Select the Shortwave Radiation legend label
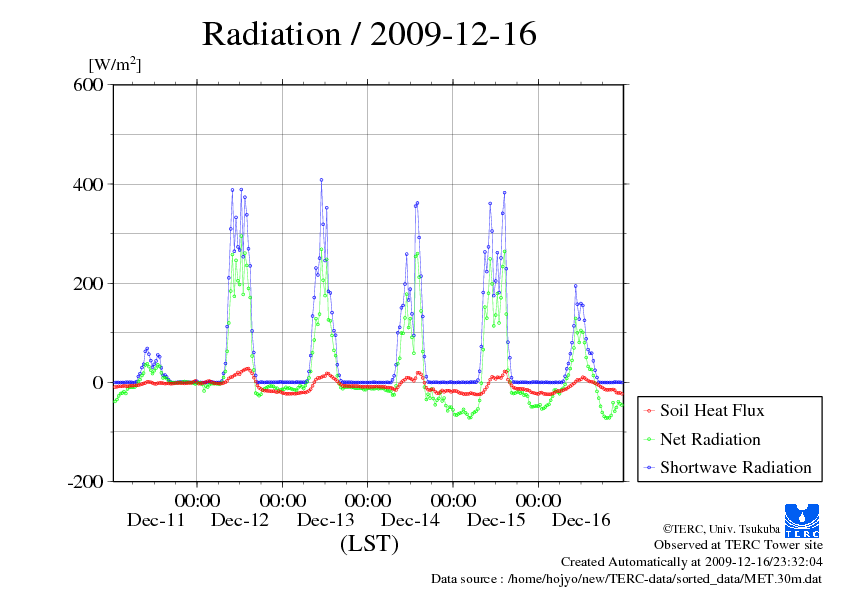 pyautogui.click(x=735, y=467)
